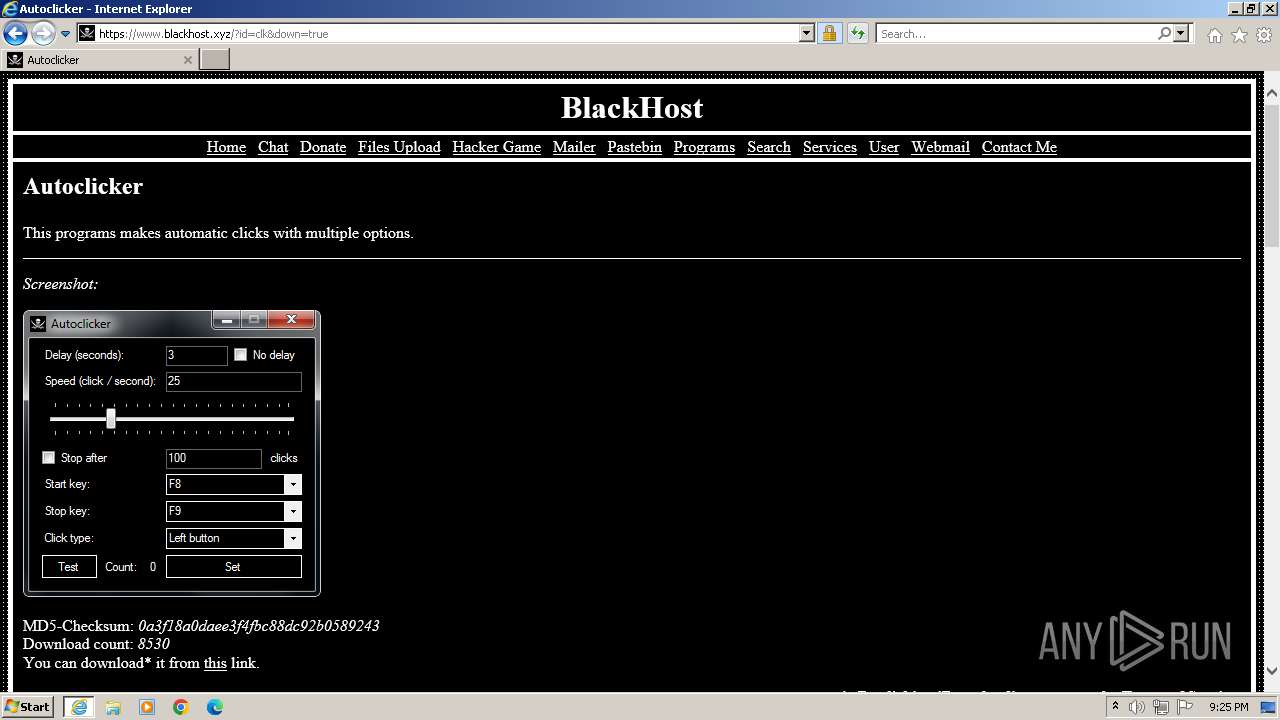Select the Autoclicker browser tab
Screen dimensions: 1280x720
tap(98, 59)
